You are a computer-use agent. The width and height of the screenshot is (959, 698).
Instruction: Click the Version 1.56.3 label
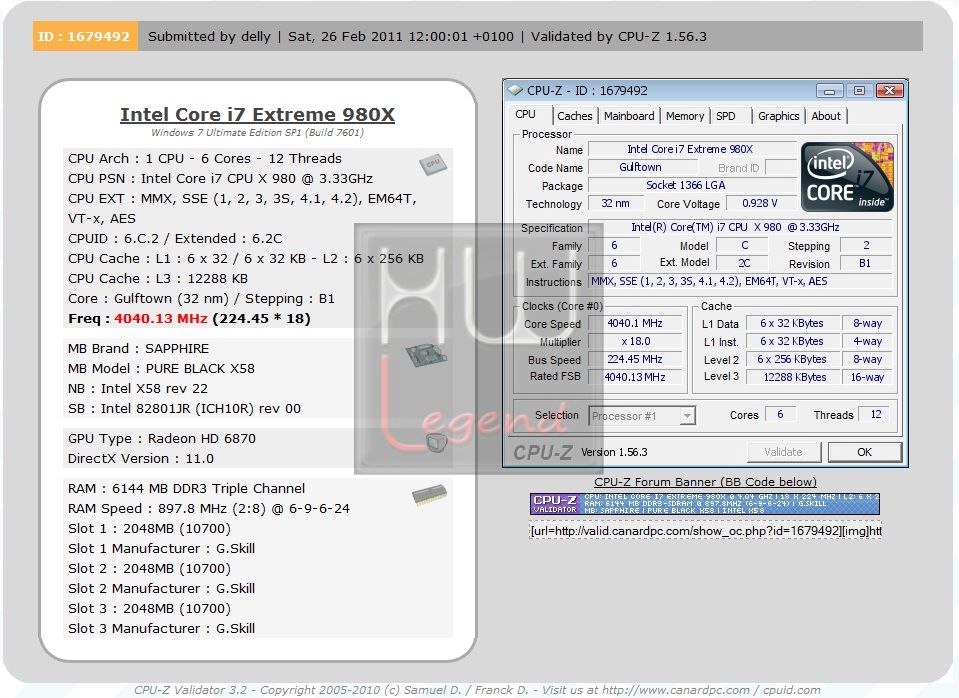[x=614, y=452]
